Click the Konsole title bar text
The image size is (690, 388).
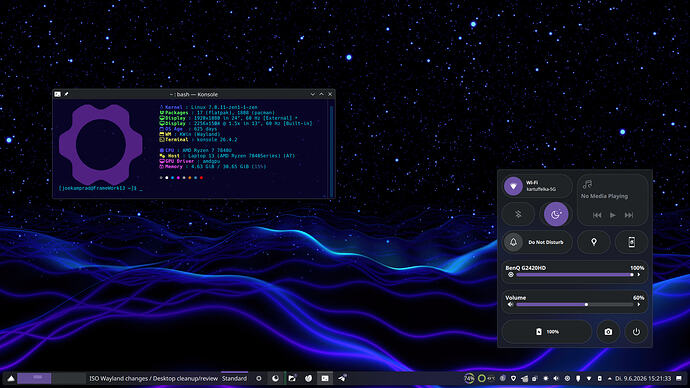click(x=194, y=94)
